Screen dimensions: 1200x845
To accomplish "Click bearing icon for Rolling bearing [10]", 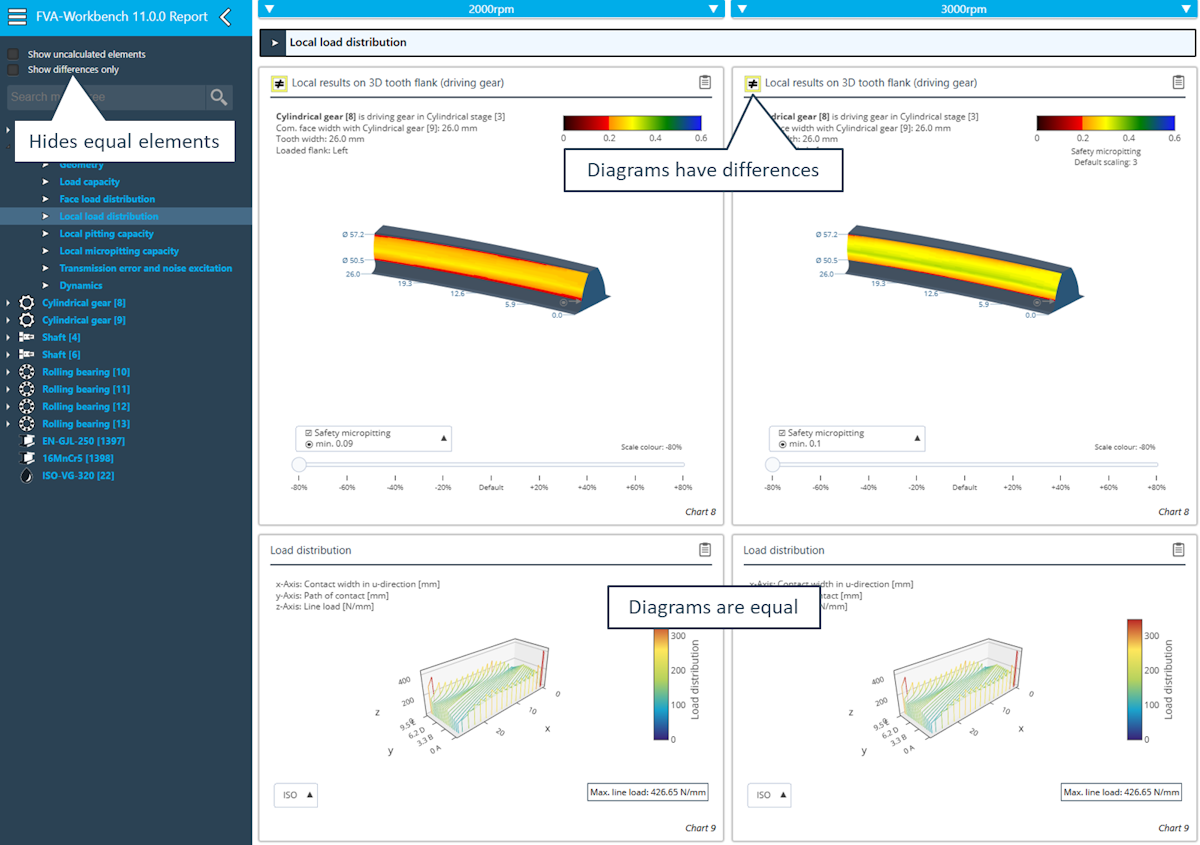I will pyautogui.click(x=26, y=372).
